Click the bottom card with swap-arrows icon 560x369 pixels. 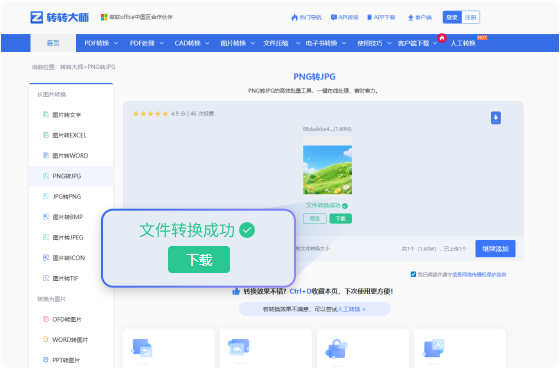point(169,348)
